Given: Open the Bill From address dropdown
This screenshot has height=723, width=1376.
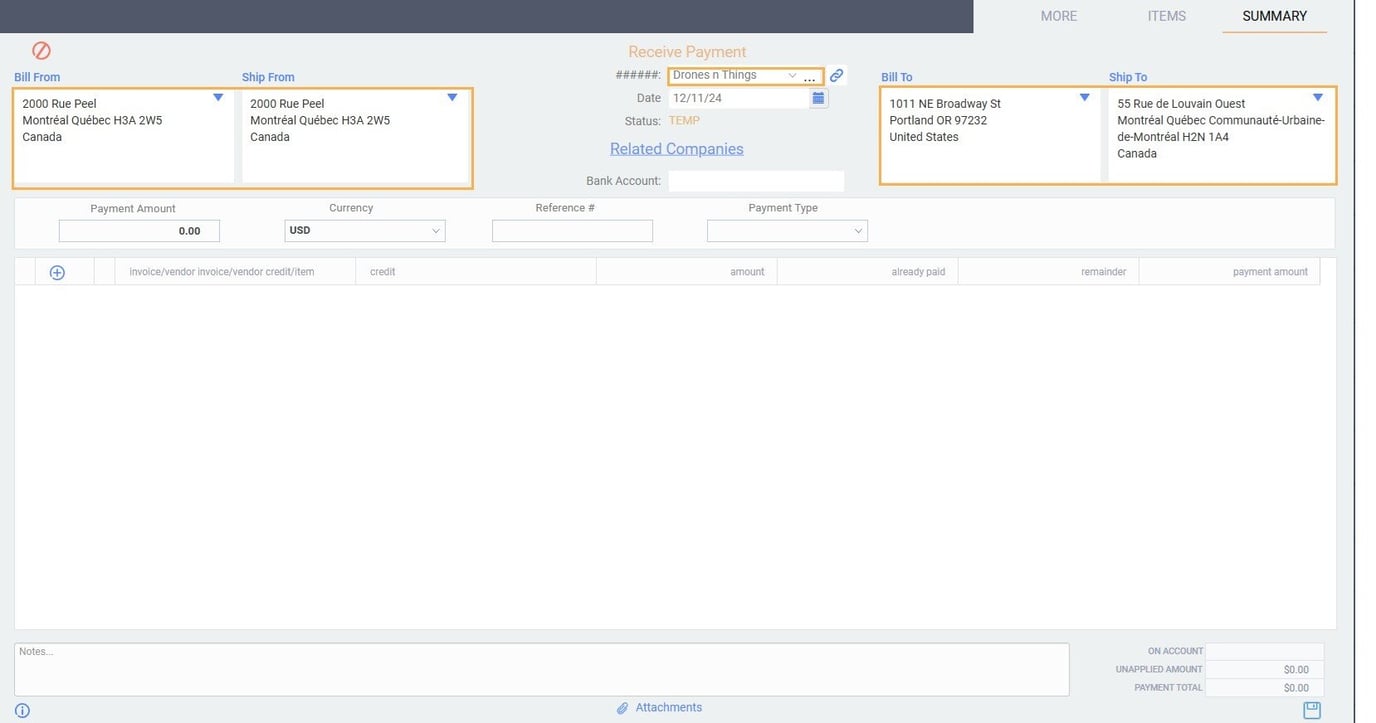Looking at the screenshot, I should click(x=217, y=96).
